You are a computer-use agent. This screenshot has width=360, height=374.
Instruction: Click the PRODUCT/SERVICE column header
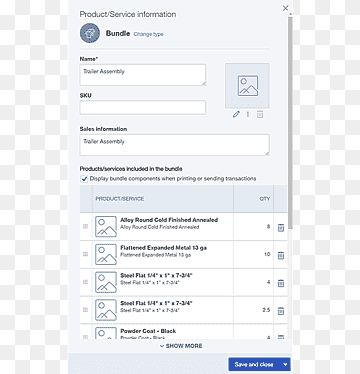click(x=120, y=199)
